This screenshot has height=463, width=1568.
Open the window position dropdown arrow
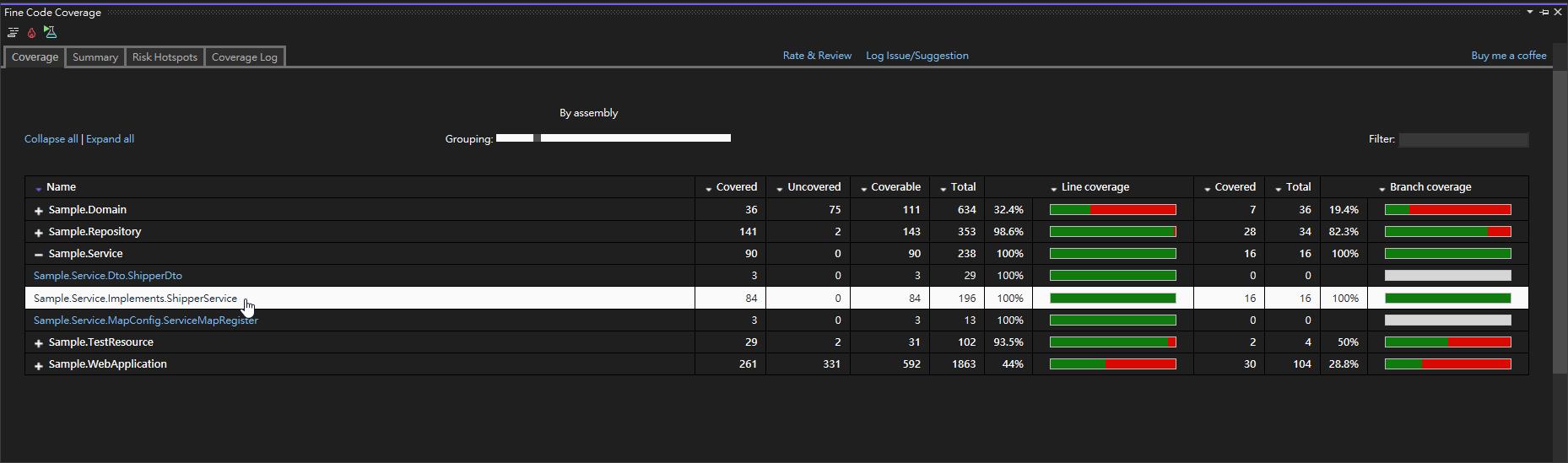1529,12
